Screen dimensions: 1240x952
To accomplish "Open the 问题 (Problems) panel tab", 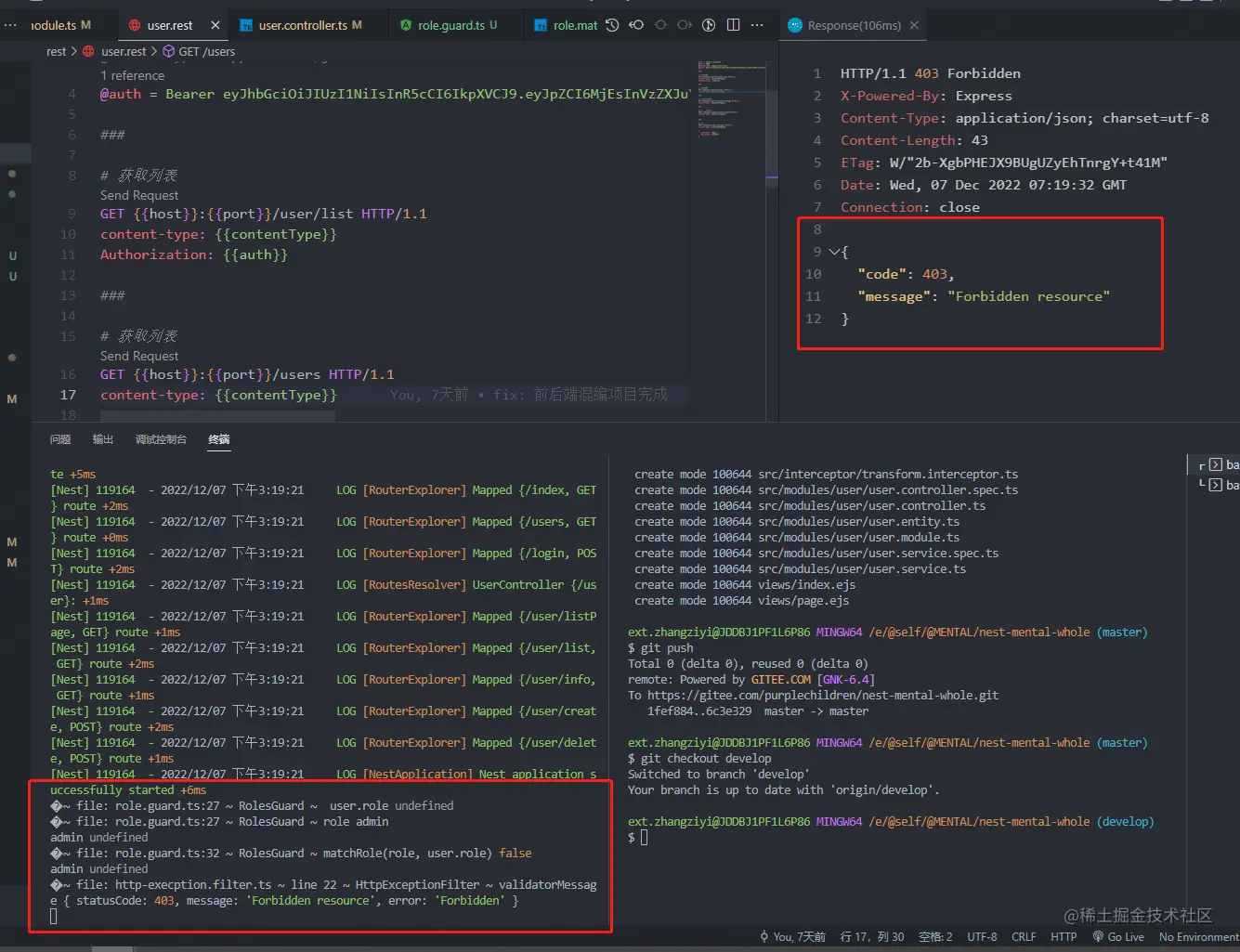I will [x=60, y=439].
